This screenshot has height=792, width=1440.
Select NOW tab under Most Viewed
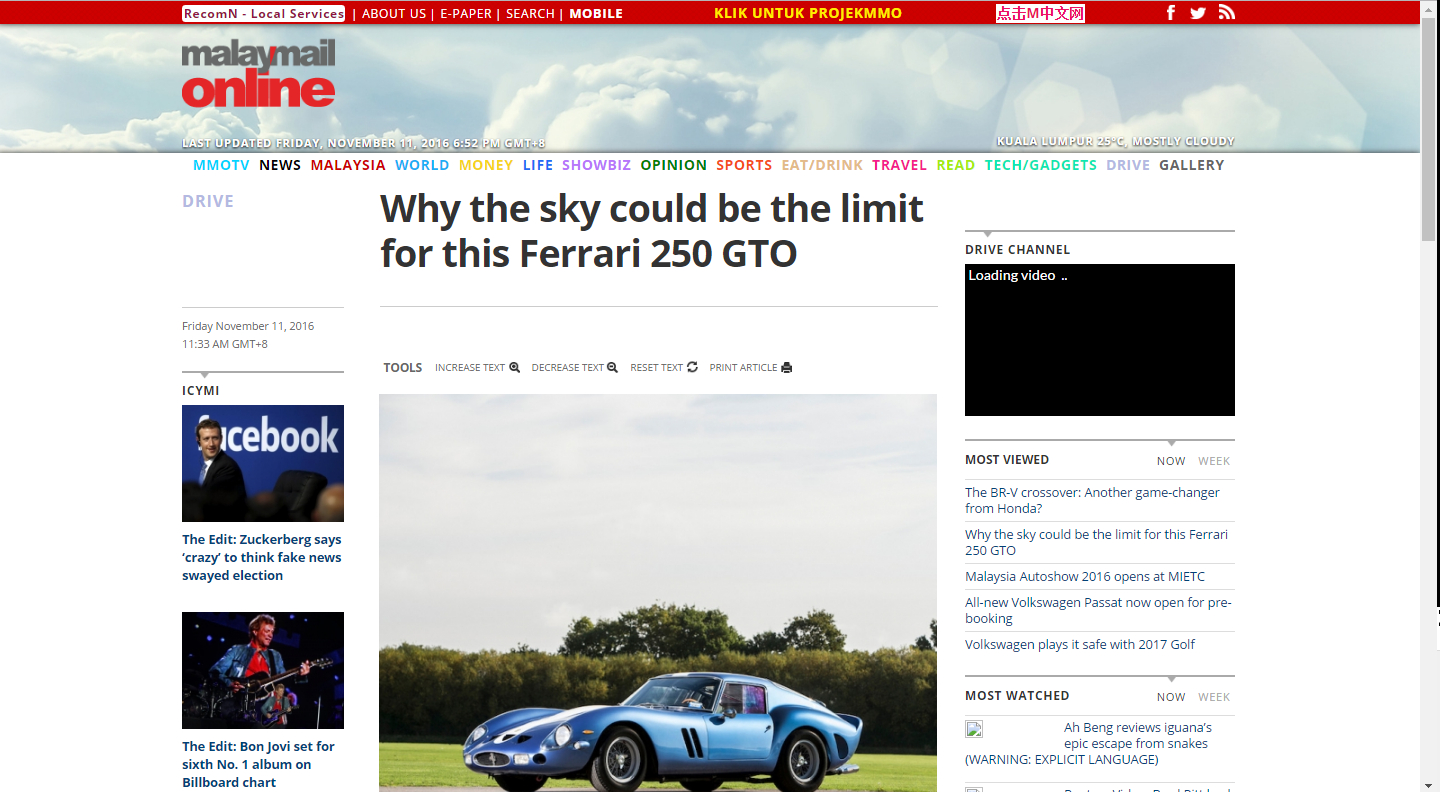tap(1171, 461)
